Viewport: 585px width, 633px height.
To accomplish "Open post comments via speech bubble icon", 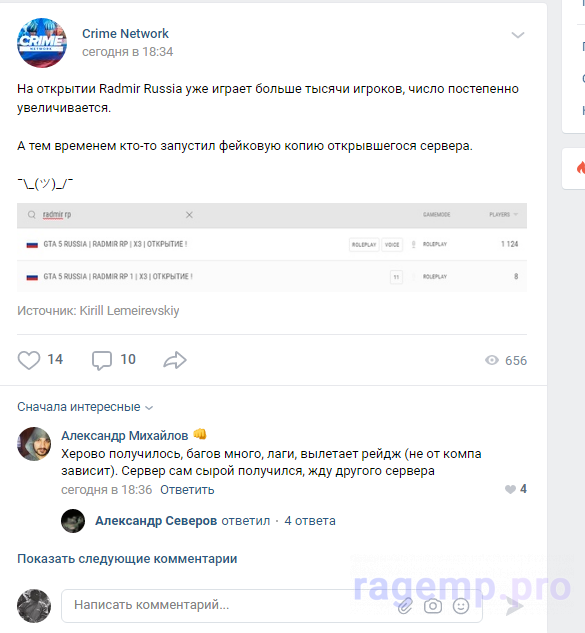I will 102,360.
